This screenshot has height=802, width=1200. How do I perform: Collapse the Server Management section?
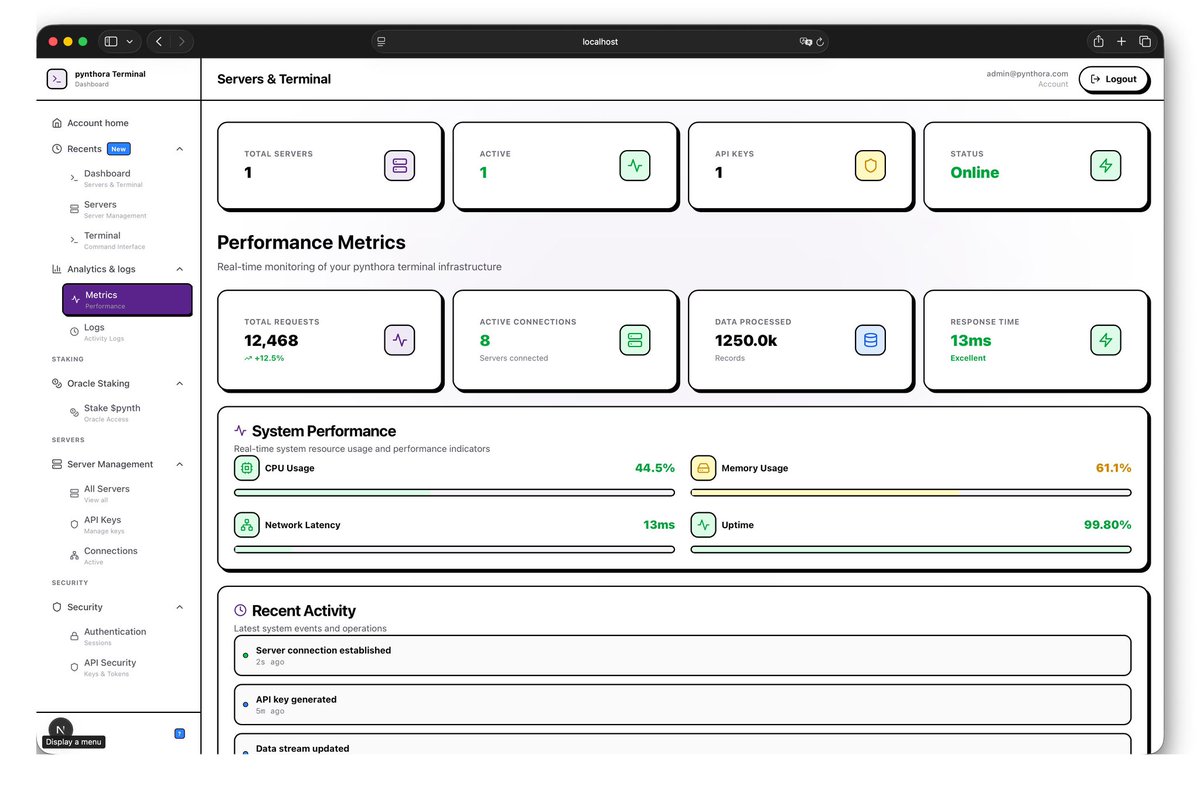(180, 464)
